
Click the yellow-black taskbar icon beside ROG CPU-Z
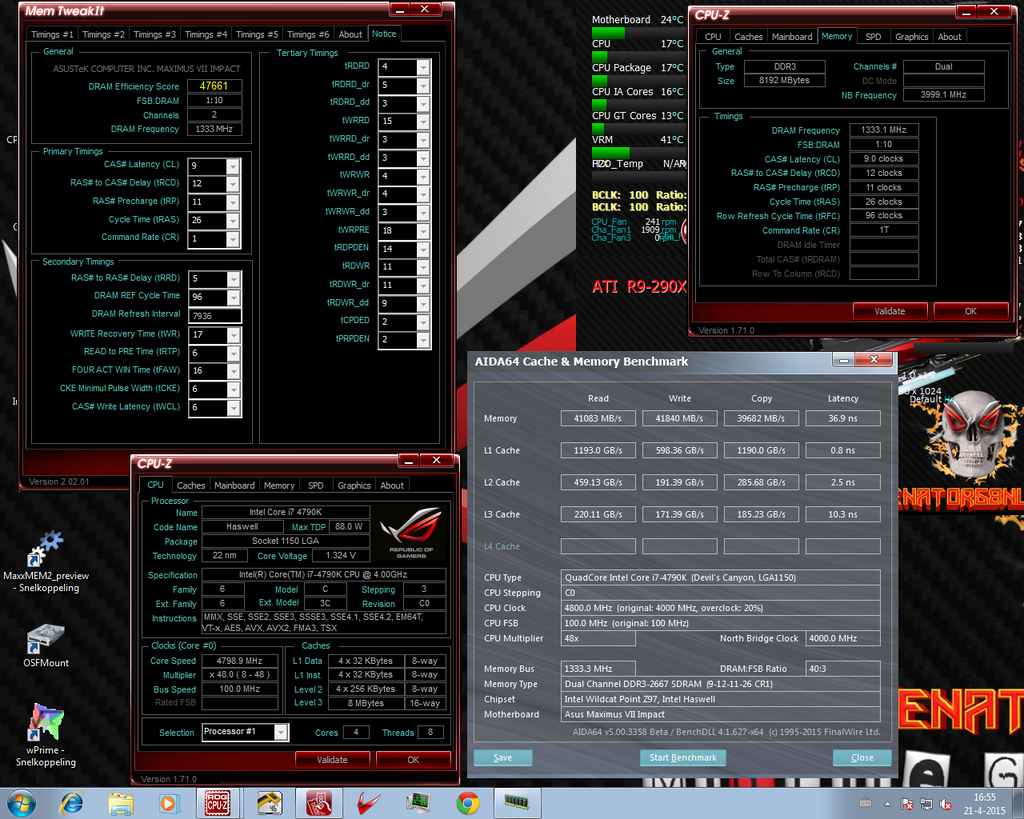point(269,803)
